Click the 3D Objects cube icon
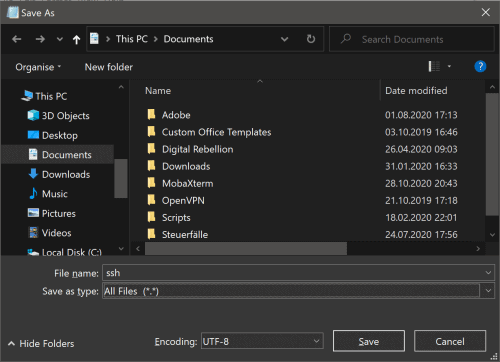The height and width of the screenshot is (362, 500). pos(33,115)
